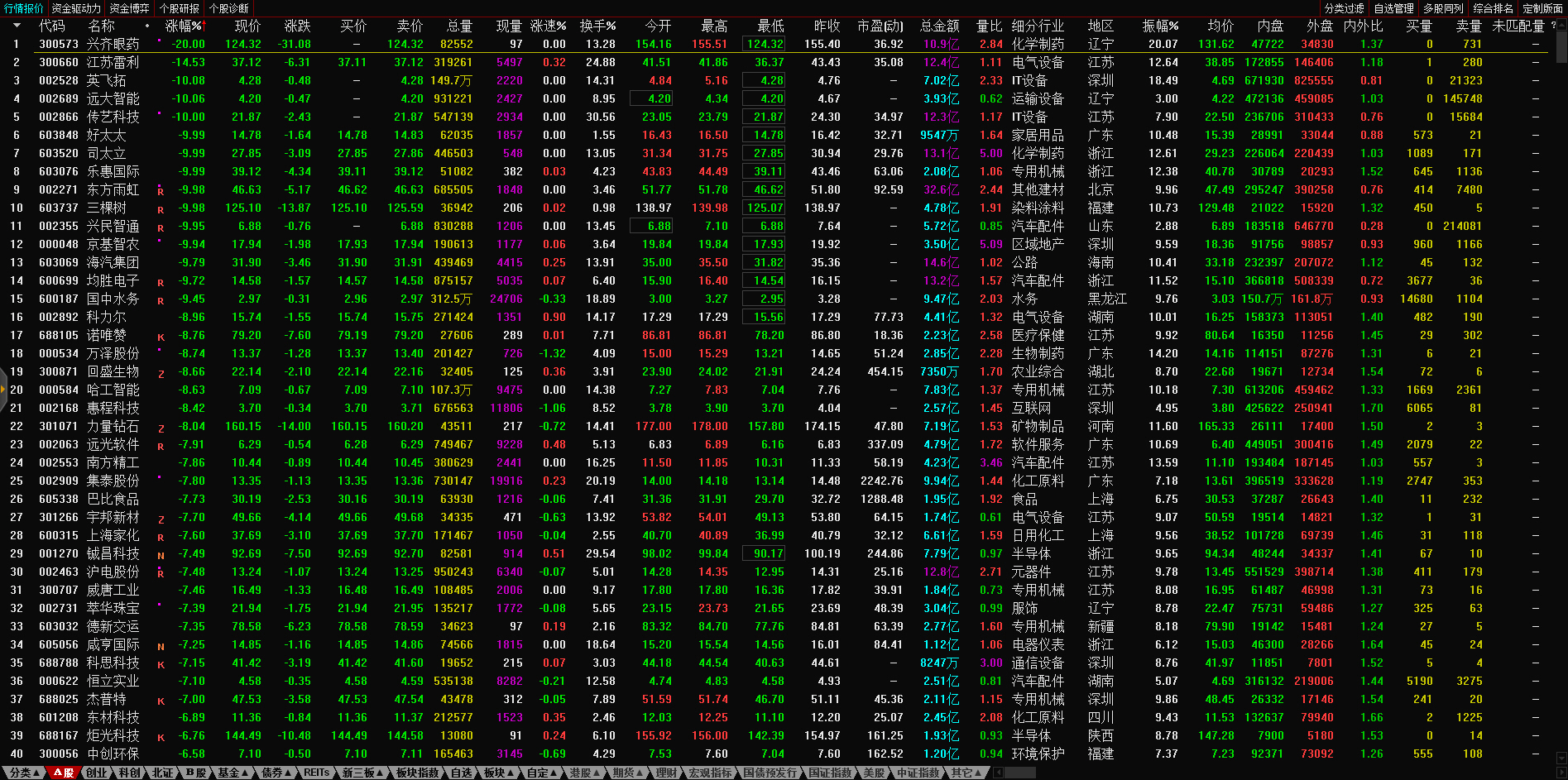Viewport: 1568px width, 780px height.
Task: Expand the 分类 tab dropdown
Action: [24, 773]
